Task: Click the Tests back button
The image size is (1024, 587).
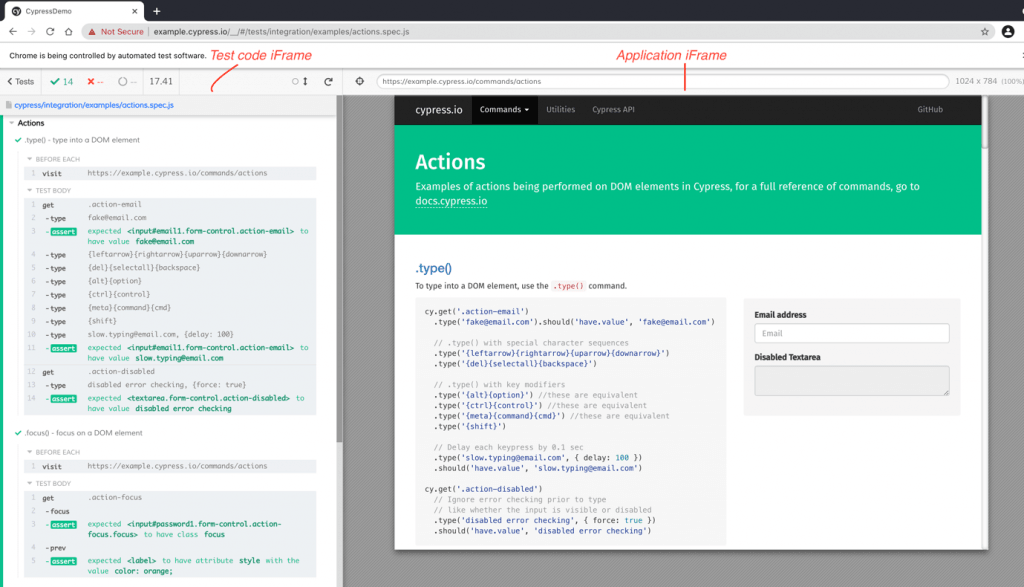Action: (21, 81)
